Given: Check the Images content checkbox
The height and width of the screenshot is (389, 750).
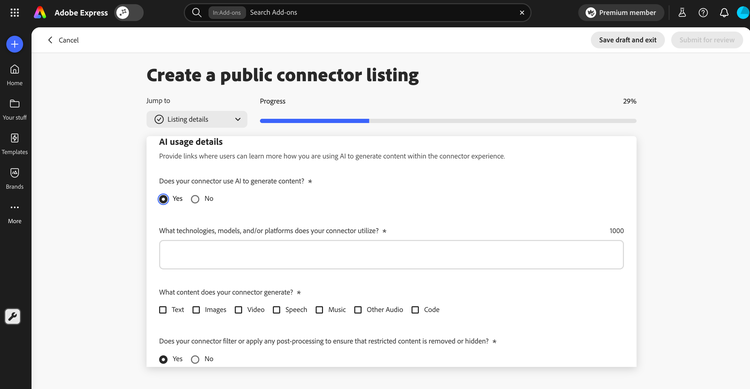Looking at the screenshot, I should [196, 310].
